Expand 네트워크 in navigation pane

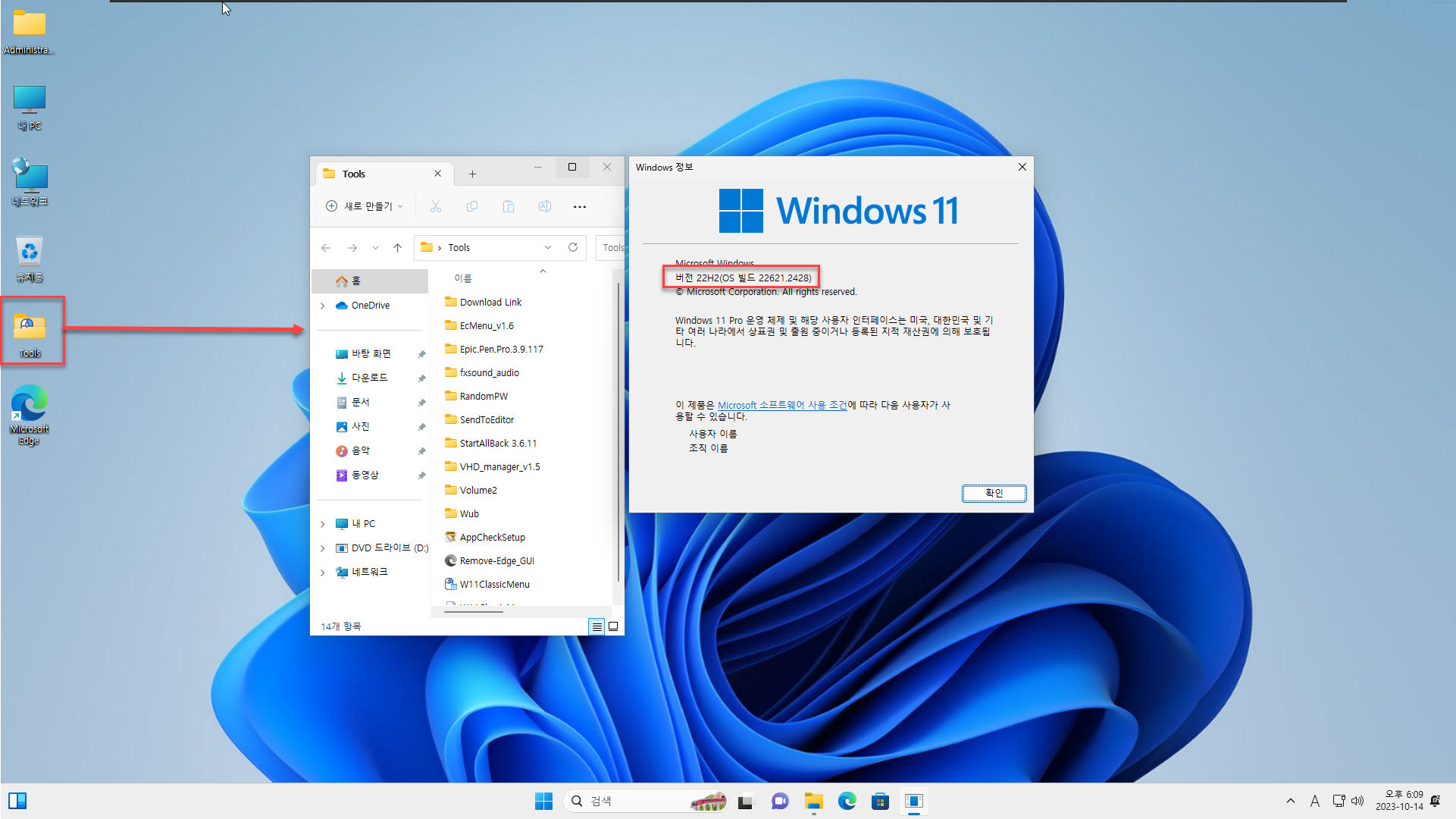322,573
